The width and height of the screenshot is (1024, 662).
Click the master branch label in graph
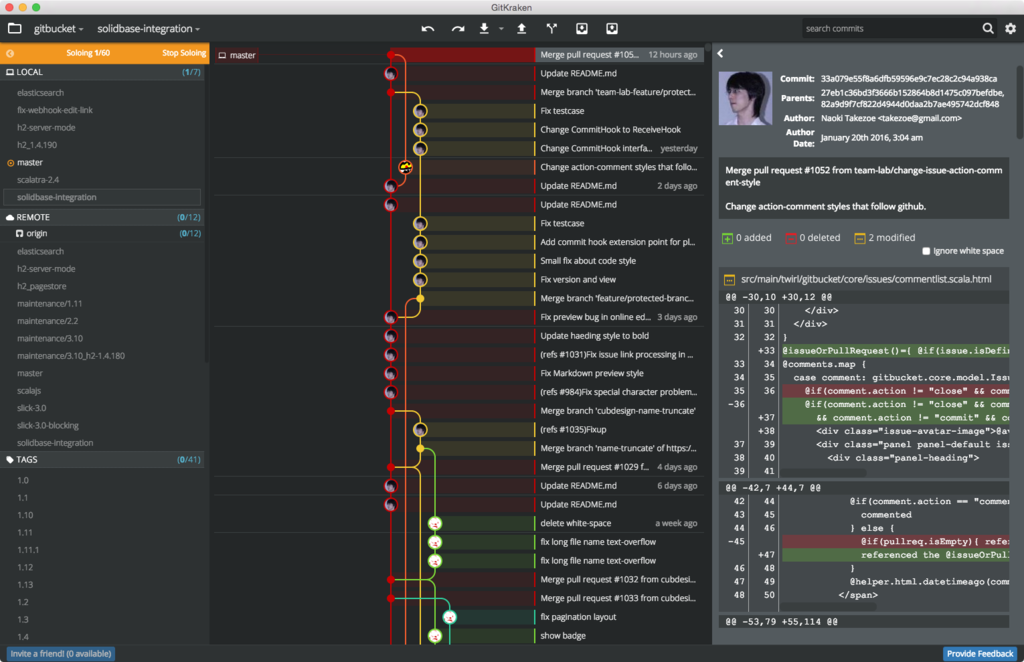tap(237, 55)
